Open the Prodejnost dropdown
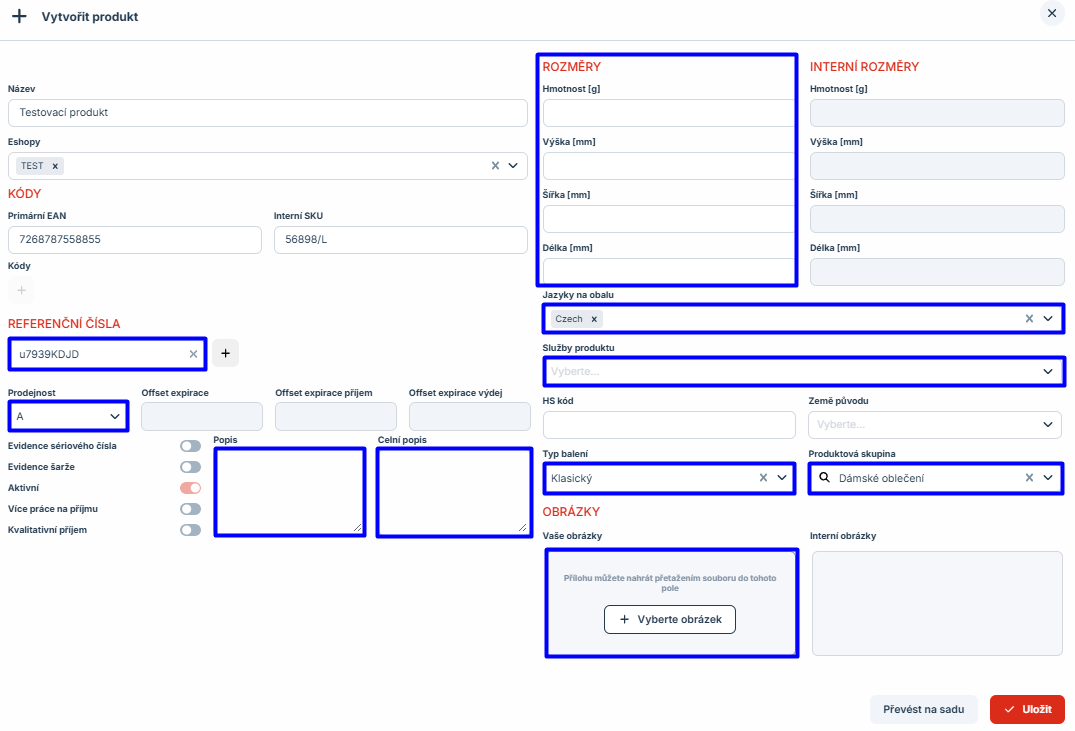Viewport: 1075px width, 731px height. point(68,416)
